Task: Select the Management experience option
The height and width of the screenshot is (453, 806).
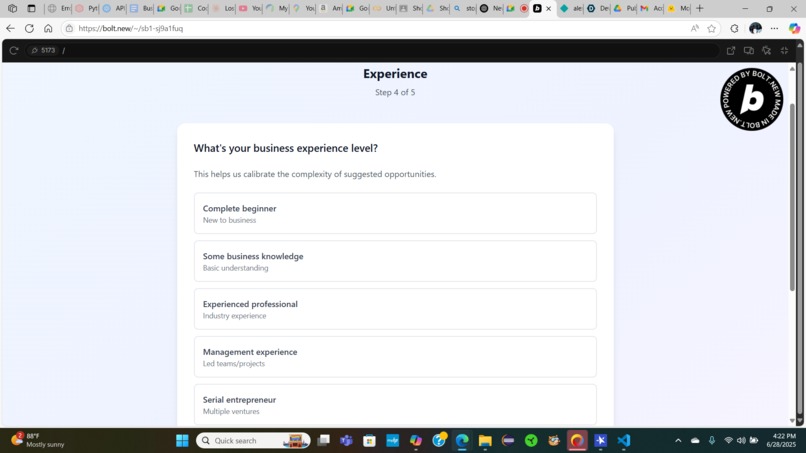Action: click(395, 357)
